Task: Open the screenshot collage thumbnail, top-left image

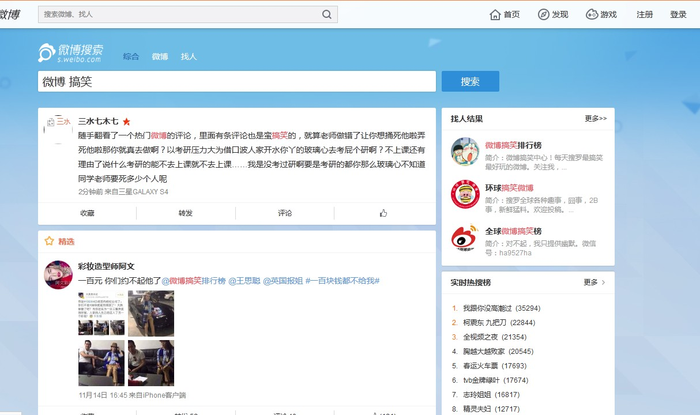Action: click(101, 313)
